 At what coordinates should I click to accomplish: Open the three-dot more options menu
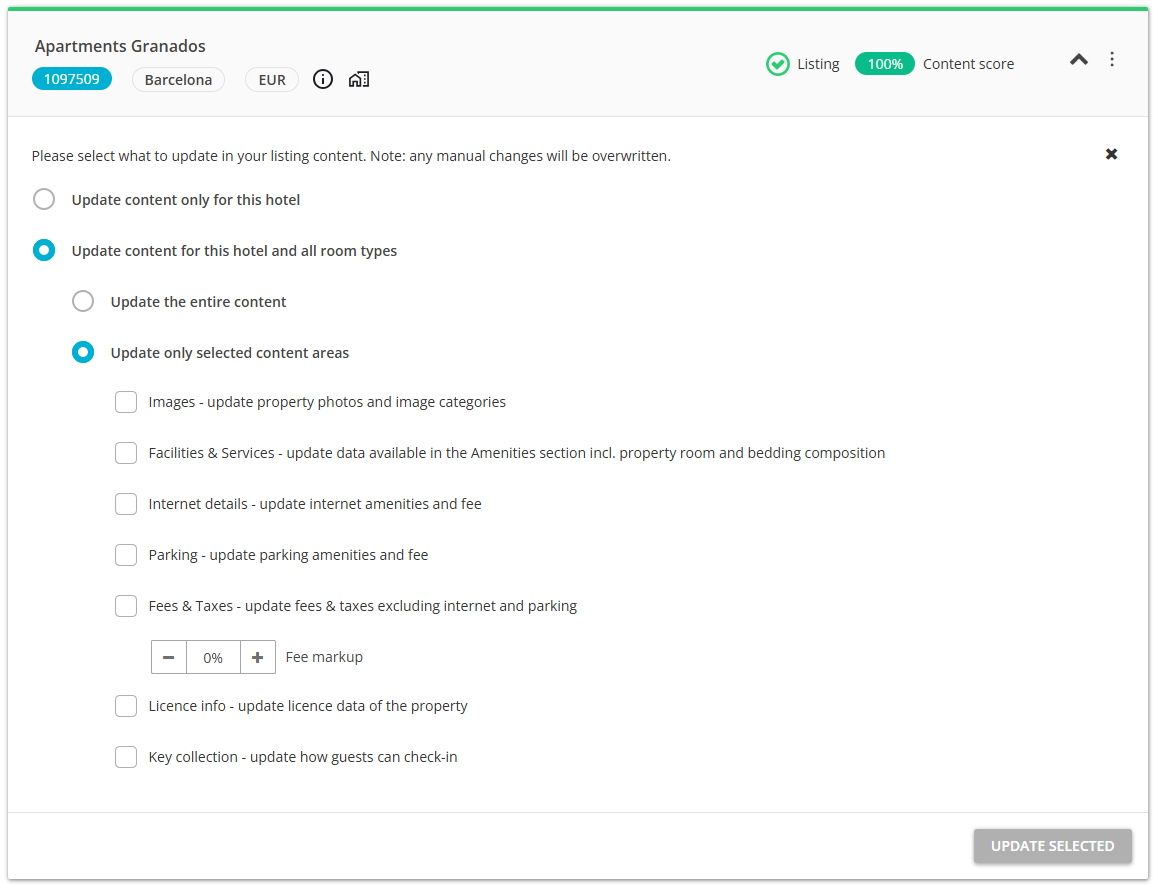pyautogui.click(x=1112, y=60)
